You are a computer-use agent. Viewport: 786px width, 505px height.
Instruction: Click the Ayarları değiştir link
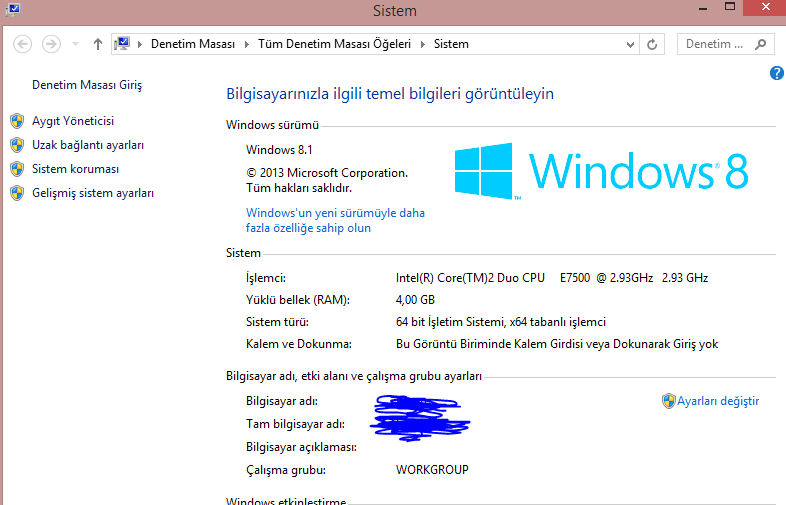[717, 401]
